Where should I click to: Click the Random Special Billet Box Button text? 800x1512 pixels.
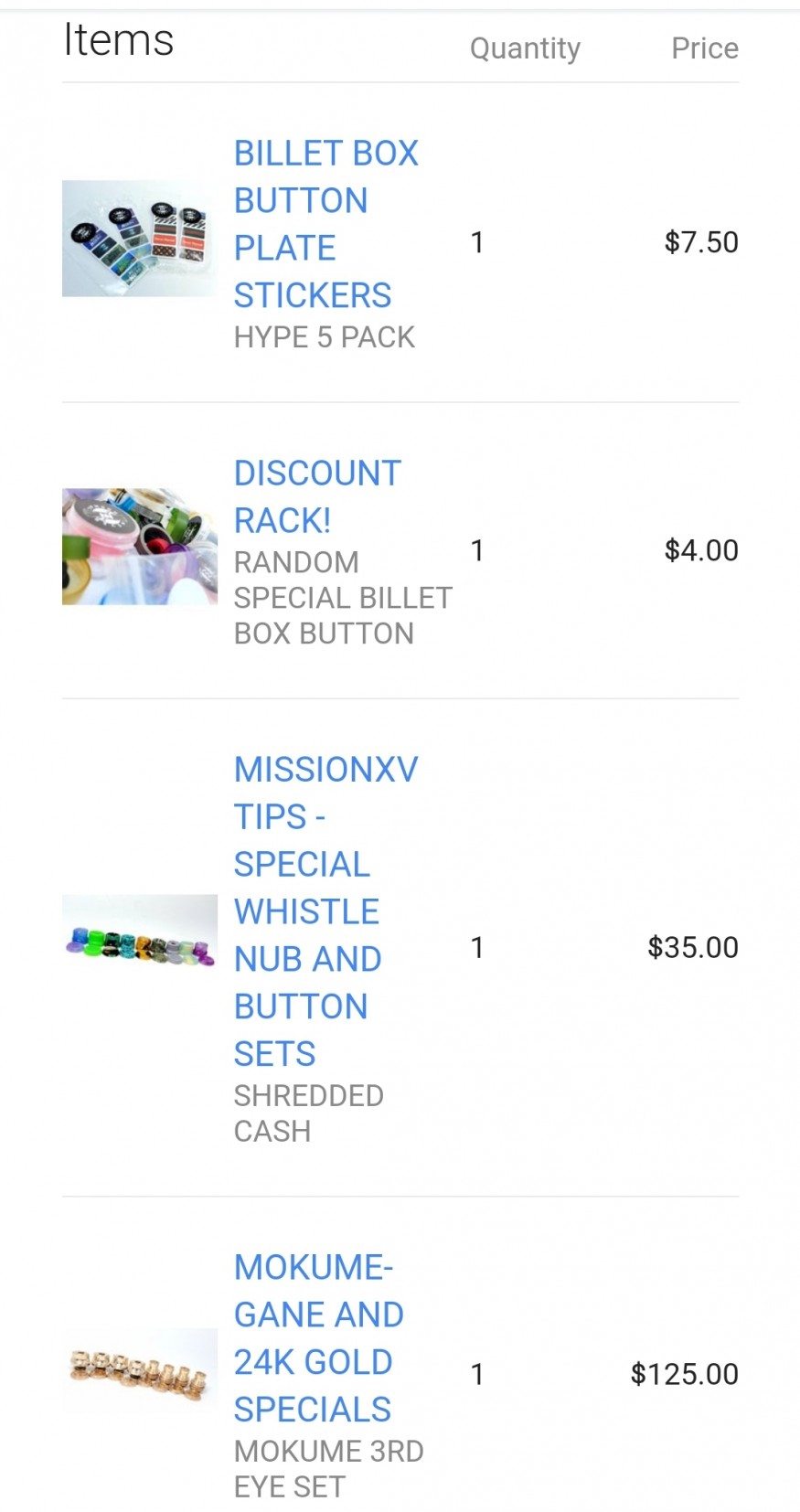point(342,598)
